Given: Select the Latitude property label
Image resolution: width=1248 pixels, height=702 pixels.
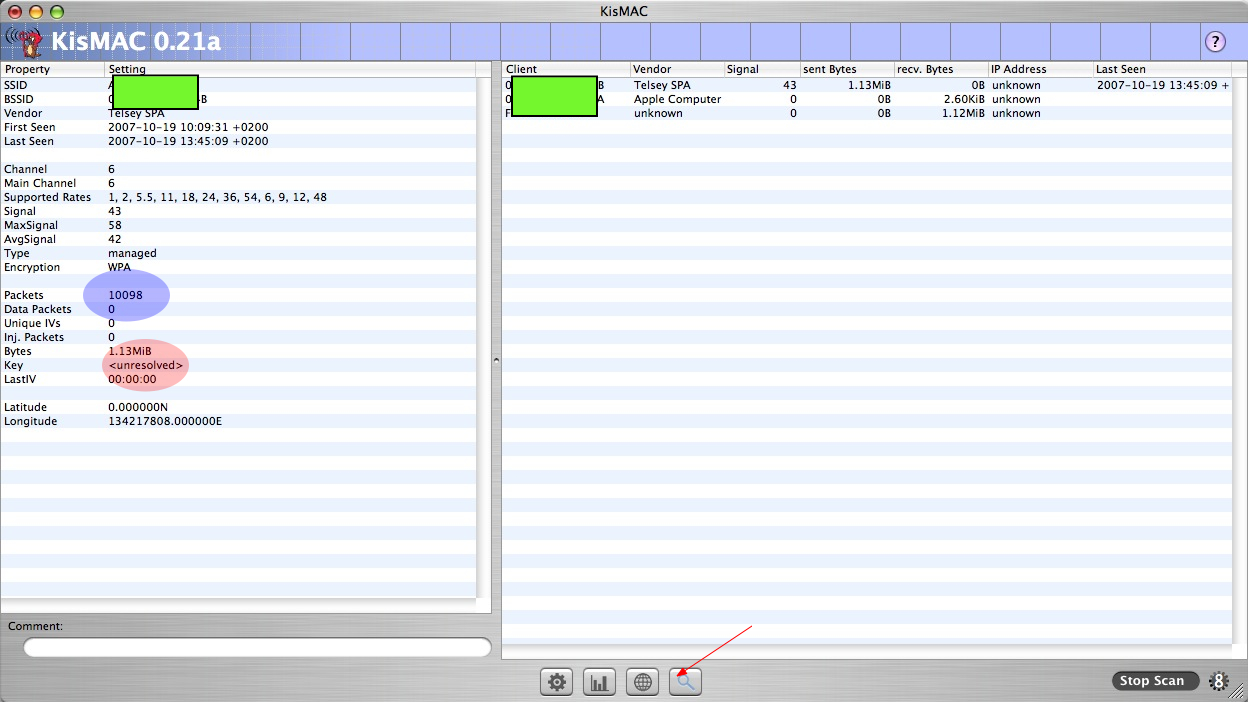Looking at the screenshot, I should pyautogui.click(x=27, y=407).
